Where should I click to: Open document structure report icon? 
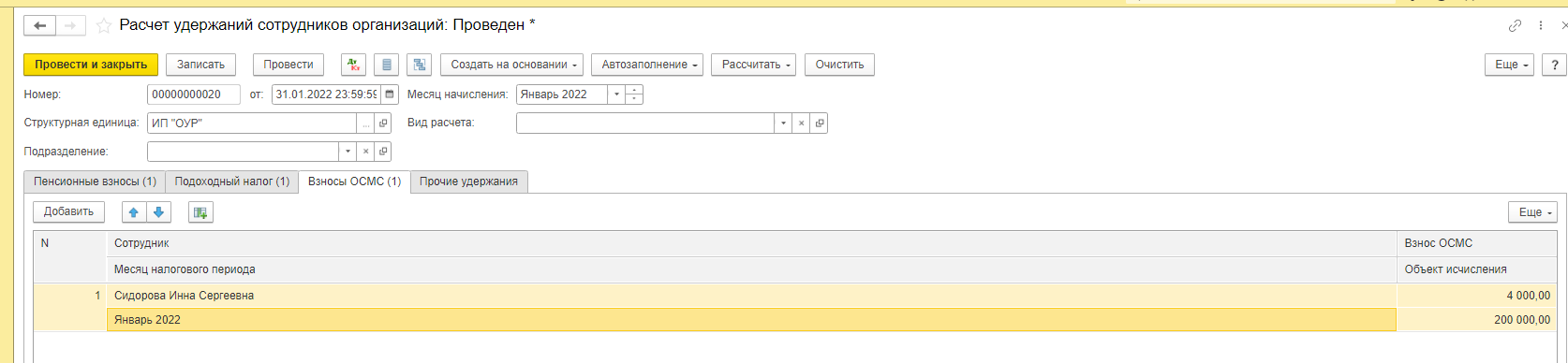pyautogui.click(x=420, y=65)
